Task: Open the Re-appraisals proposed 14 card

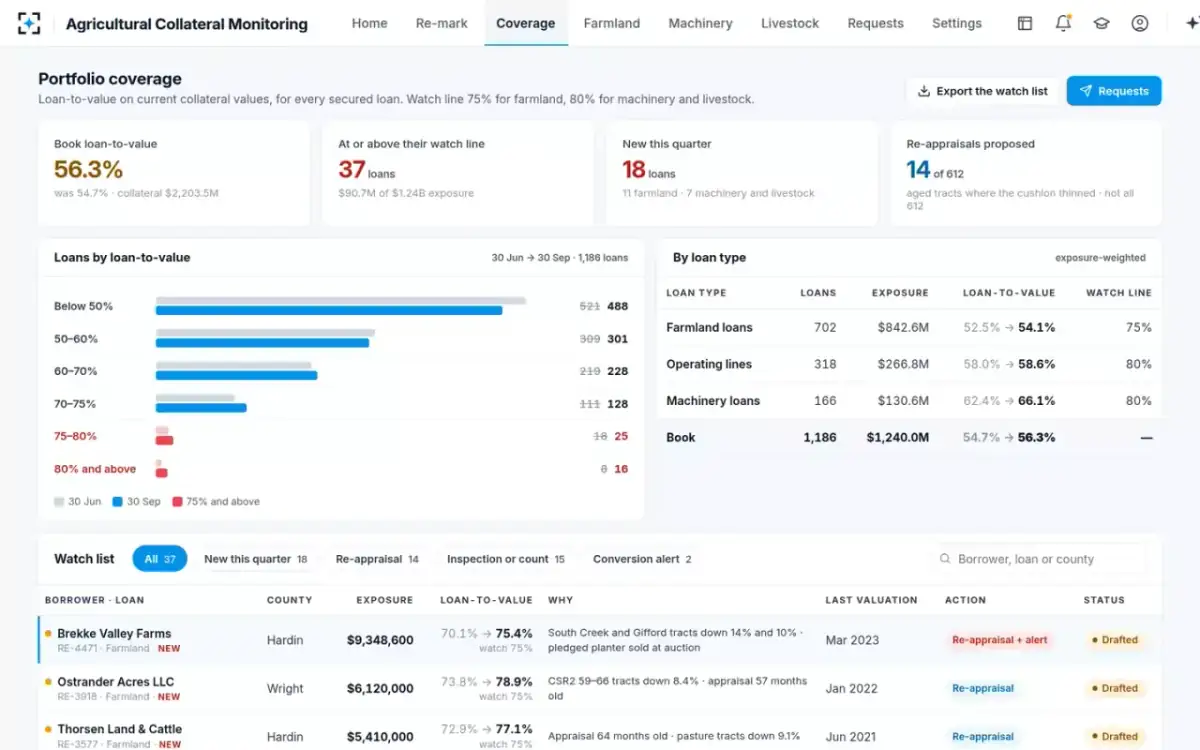Action: coord(1026,173)
